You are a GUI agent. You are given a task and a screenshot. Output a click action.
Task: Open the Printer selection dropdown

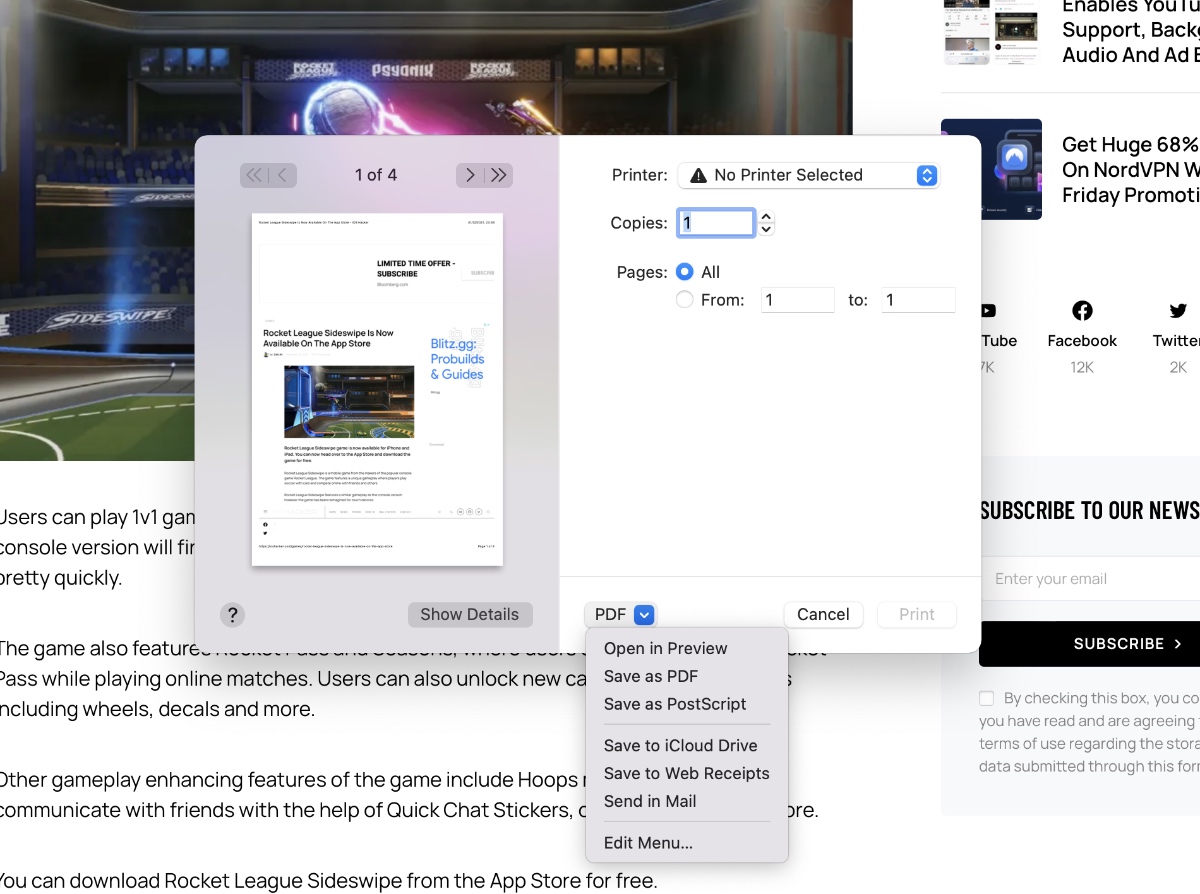809,175
